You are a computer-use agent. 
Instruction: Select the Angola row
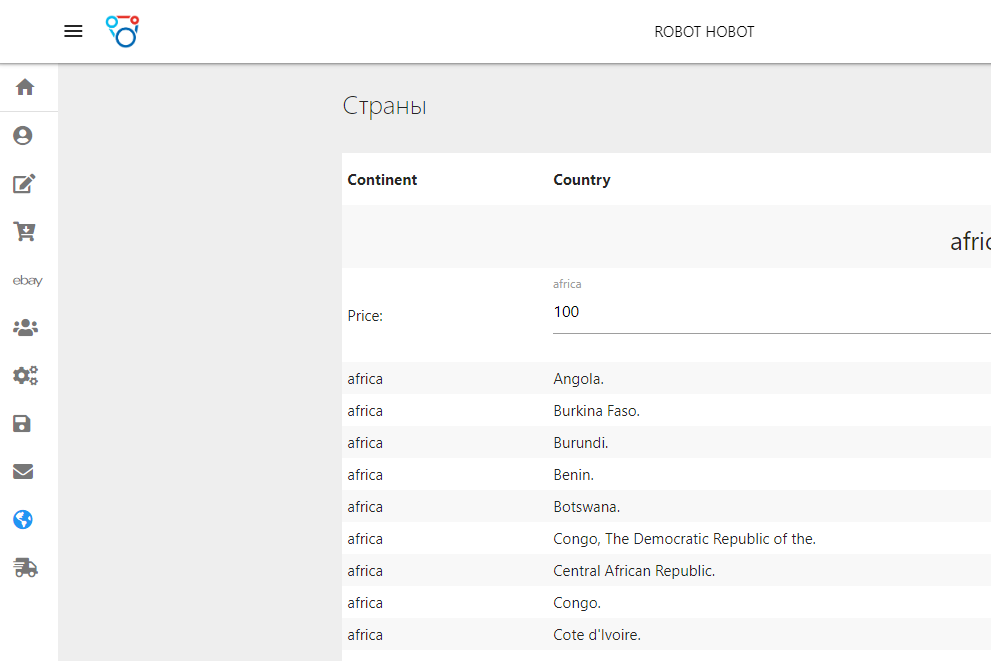tap(578, 379)
